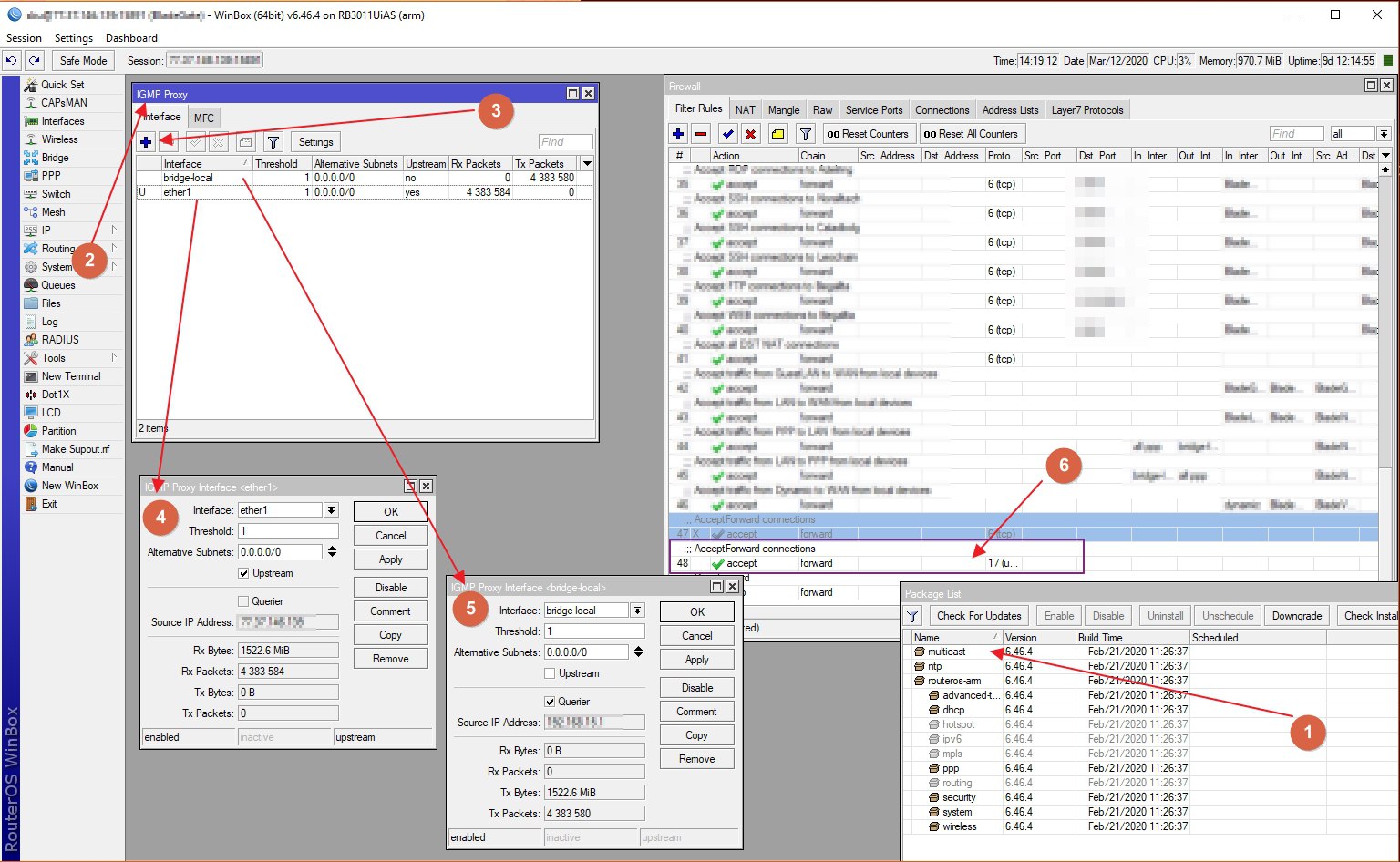Open CAPsMAN from the sidebar

[x=64, y=103]
